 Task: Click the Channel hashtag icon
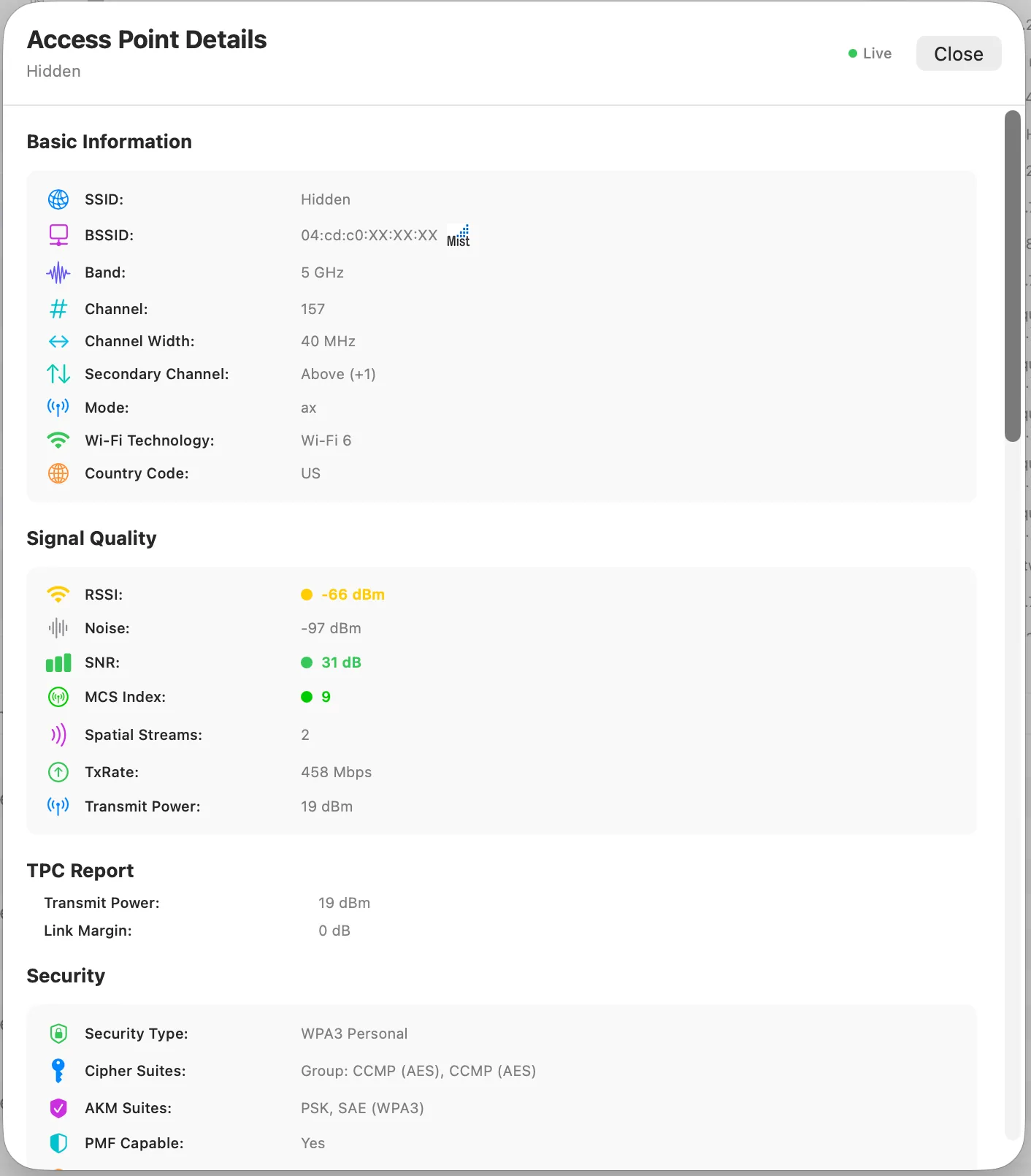pos(58,308)
